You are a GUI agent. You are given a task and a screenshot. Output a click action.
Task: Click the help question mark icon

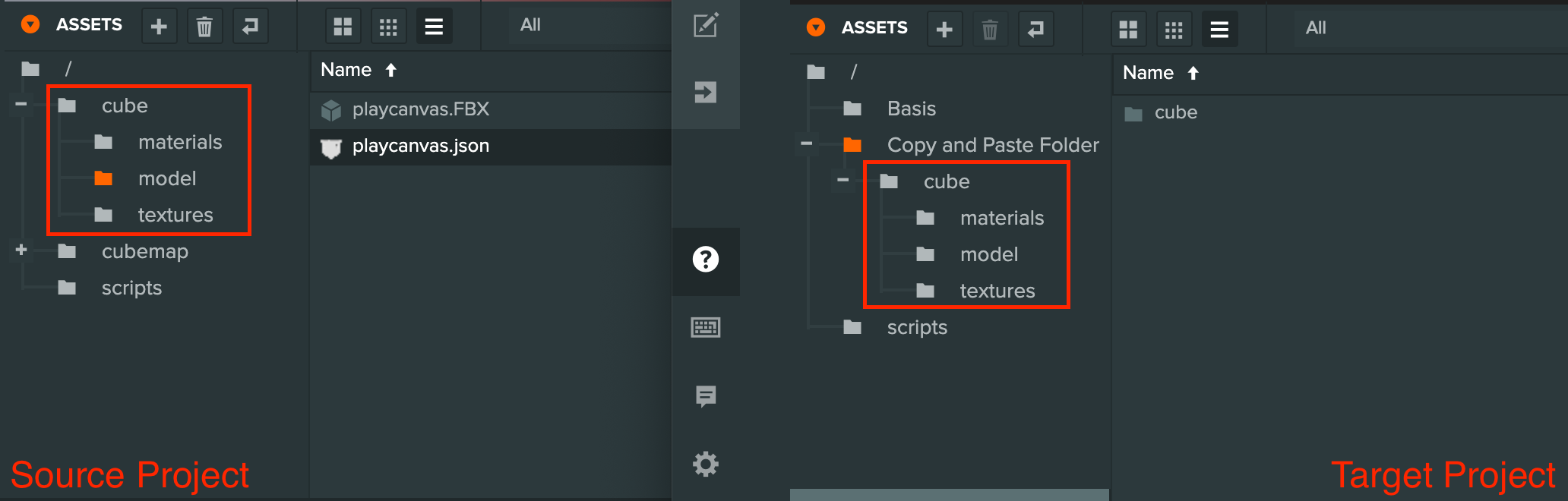click(706, 260)
